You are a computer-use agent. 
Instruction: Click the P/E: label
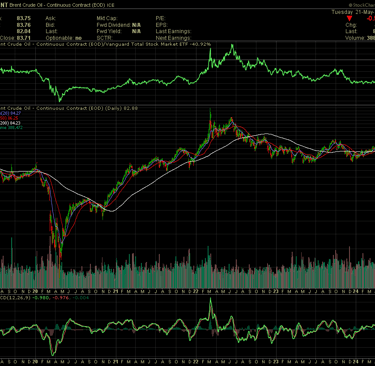tap(160, 18)
